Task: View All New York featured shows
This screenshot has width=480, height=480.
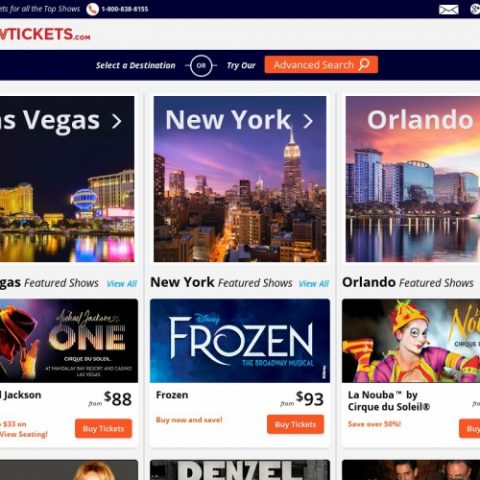Action: 314,284
